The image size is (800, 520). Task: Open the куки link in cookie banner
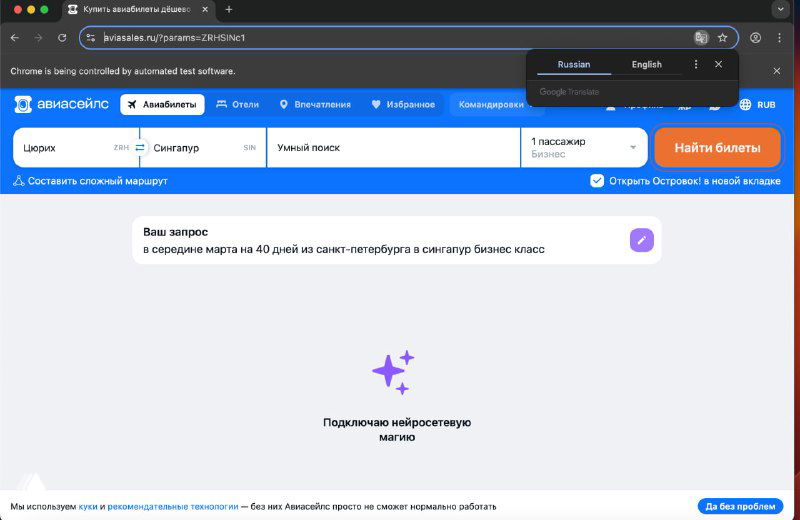click(x=88, y=506)
